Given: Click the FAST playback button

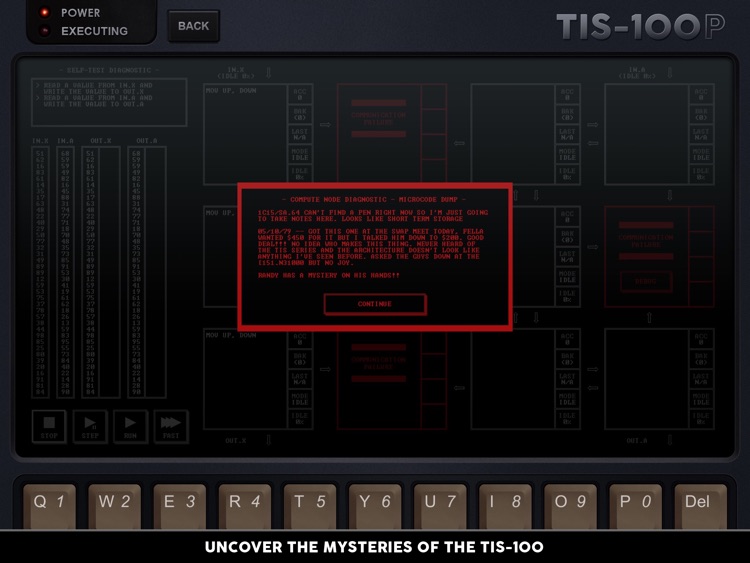Looking at the screenshot, I should pyautogui.click(x=171, y=427).
